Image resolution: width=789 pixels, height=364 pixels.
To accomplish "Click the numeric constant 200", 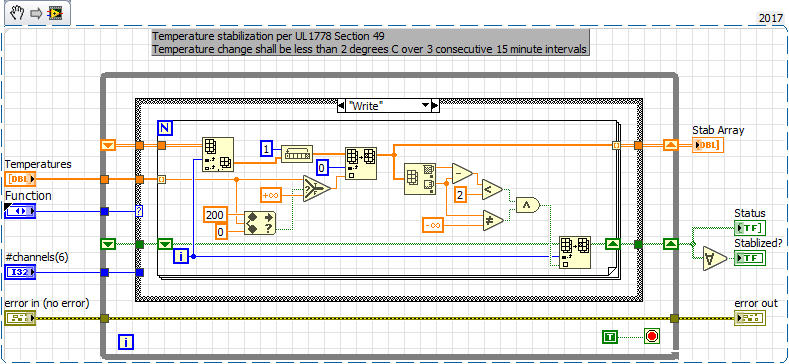I will pos(216,215).
